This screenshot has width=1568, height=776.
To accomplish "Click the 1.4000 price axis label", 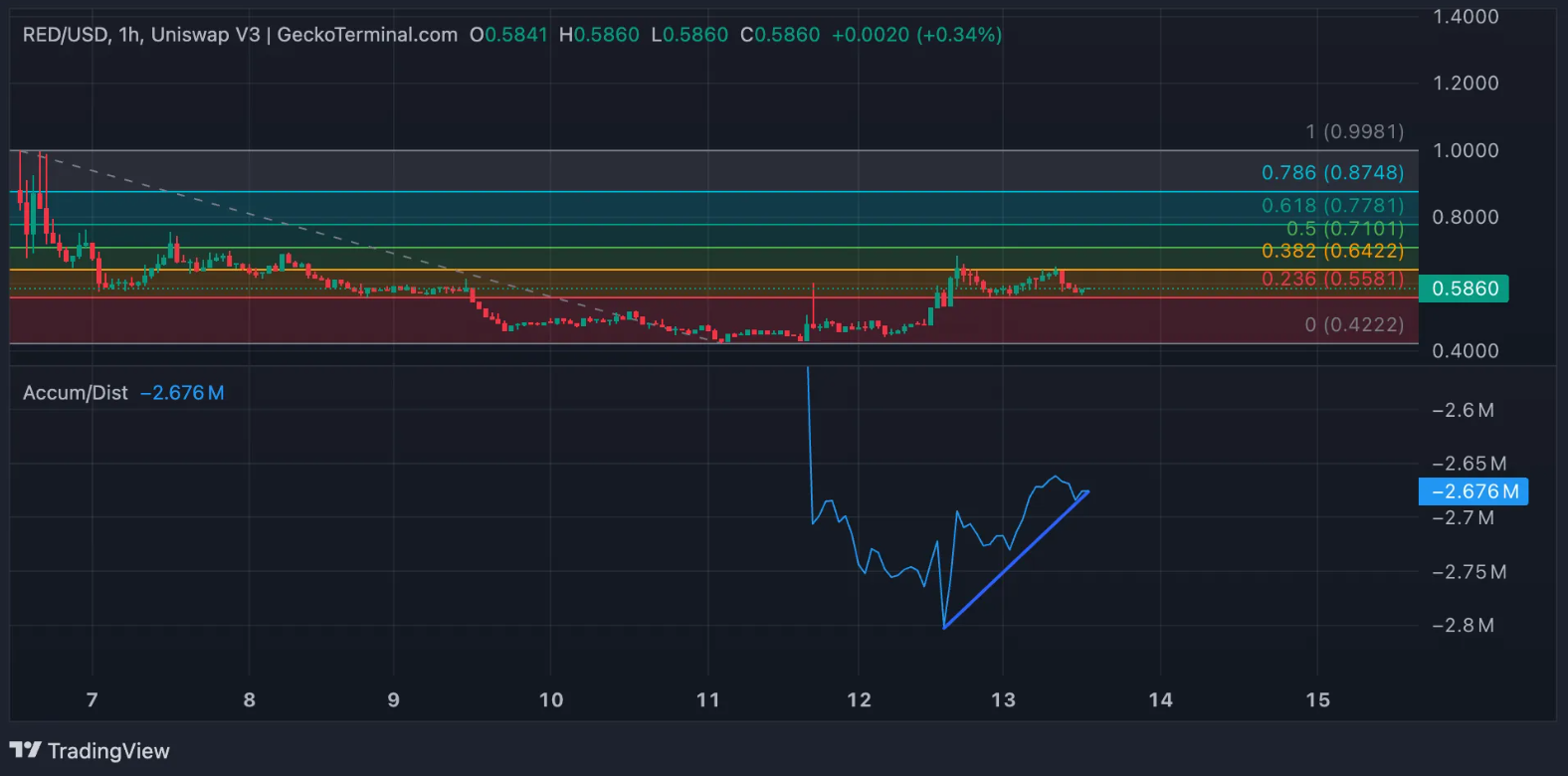I will click(x=1465, y=16).
